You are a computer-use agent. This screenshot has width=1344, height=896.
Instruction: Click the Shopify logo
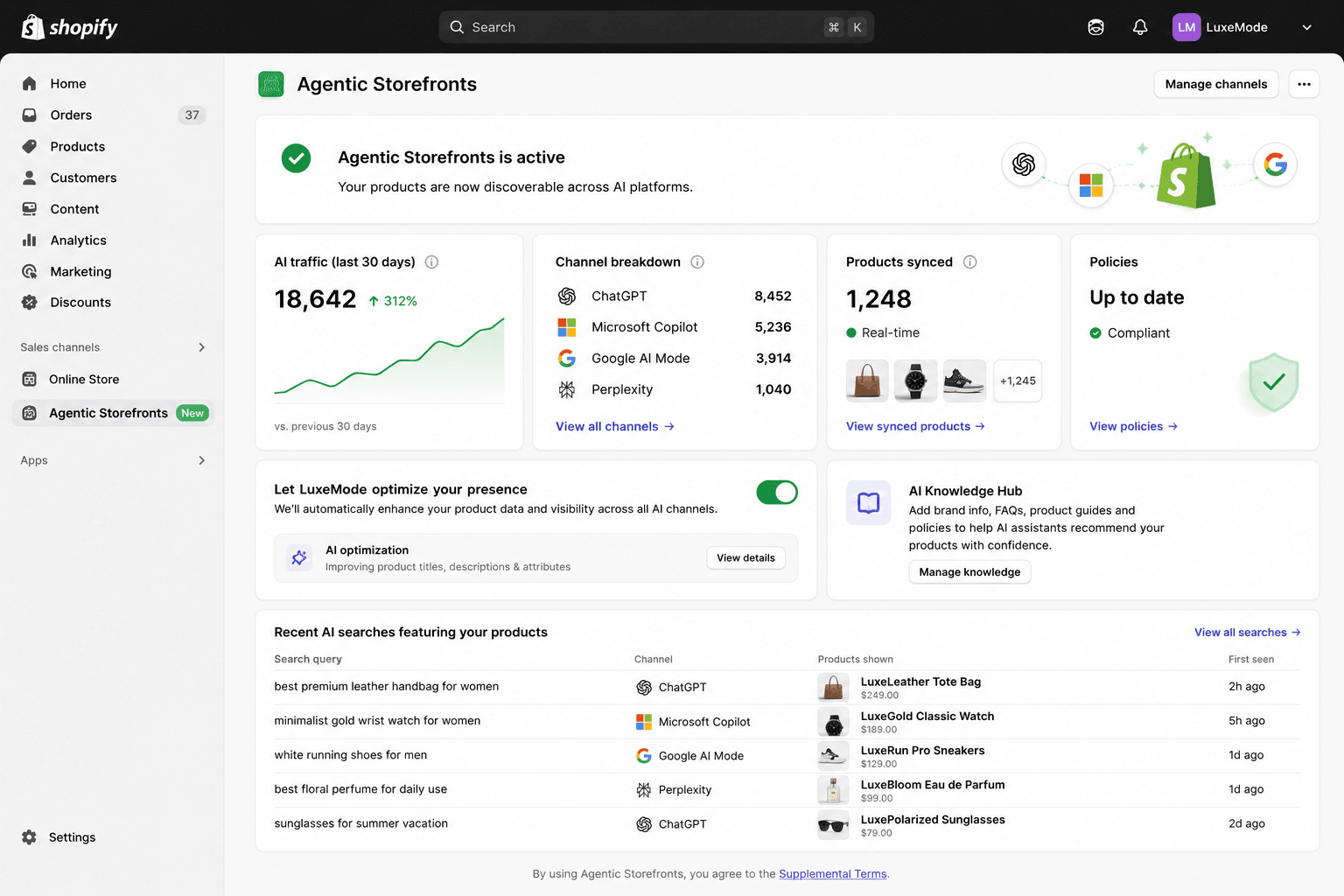pyautogui.click(x=69, y=27)
